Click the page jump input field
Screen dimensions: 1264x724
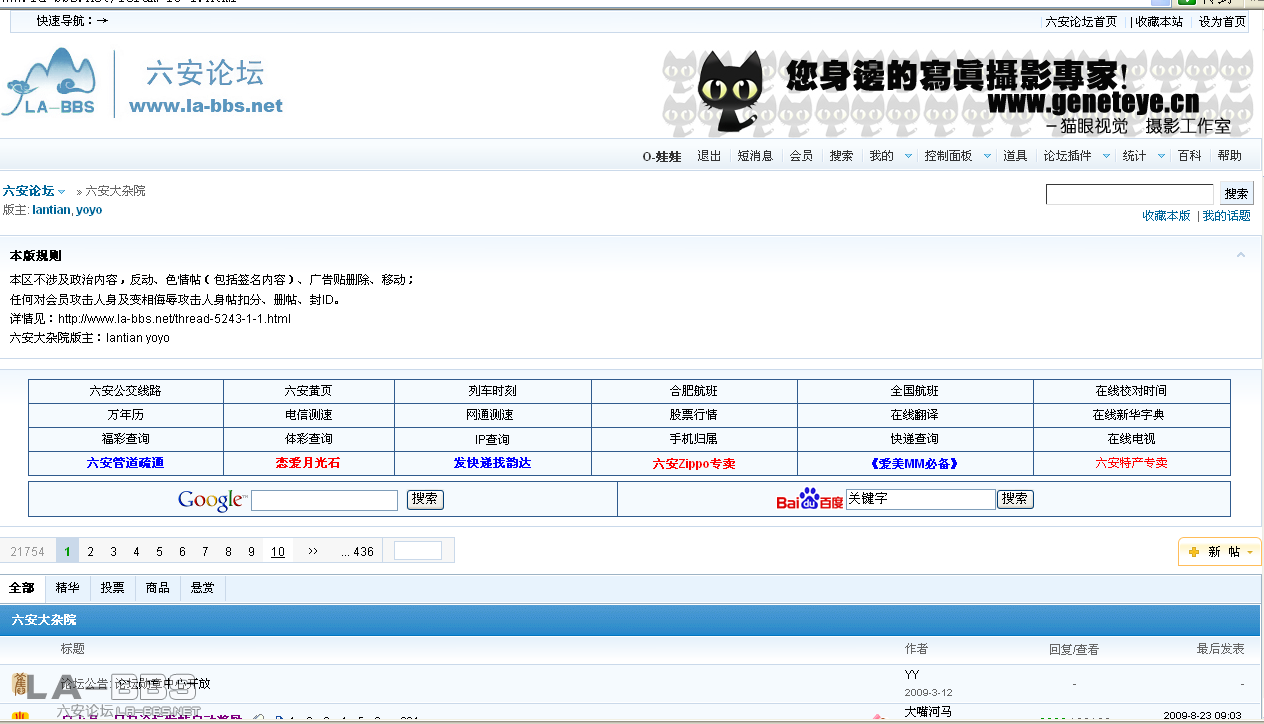(x=418, y=549)
